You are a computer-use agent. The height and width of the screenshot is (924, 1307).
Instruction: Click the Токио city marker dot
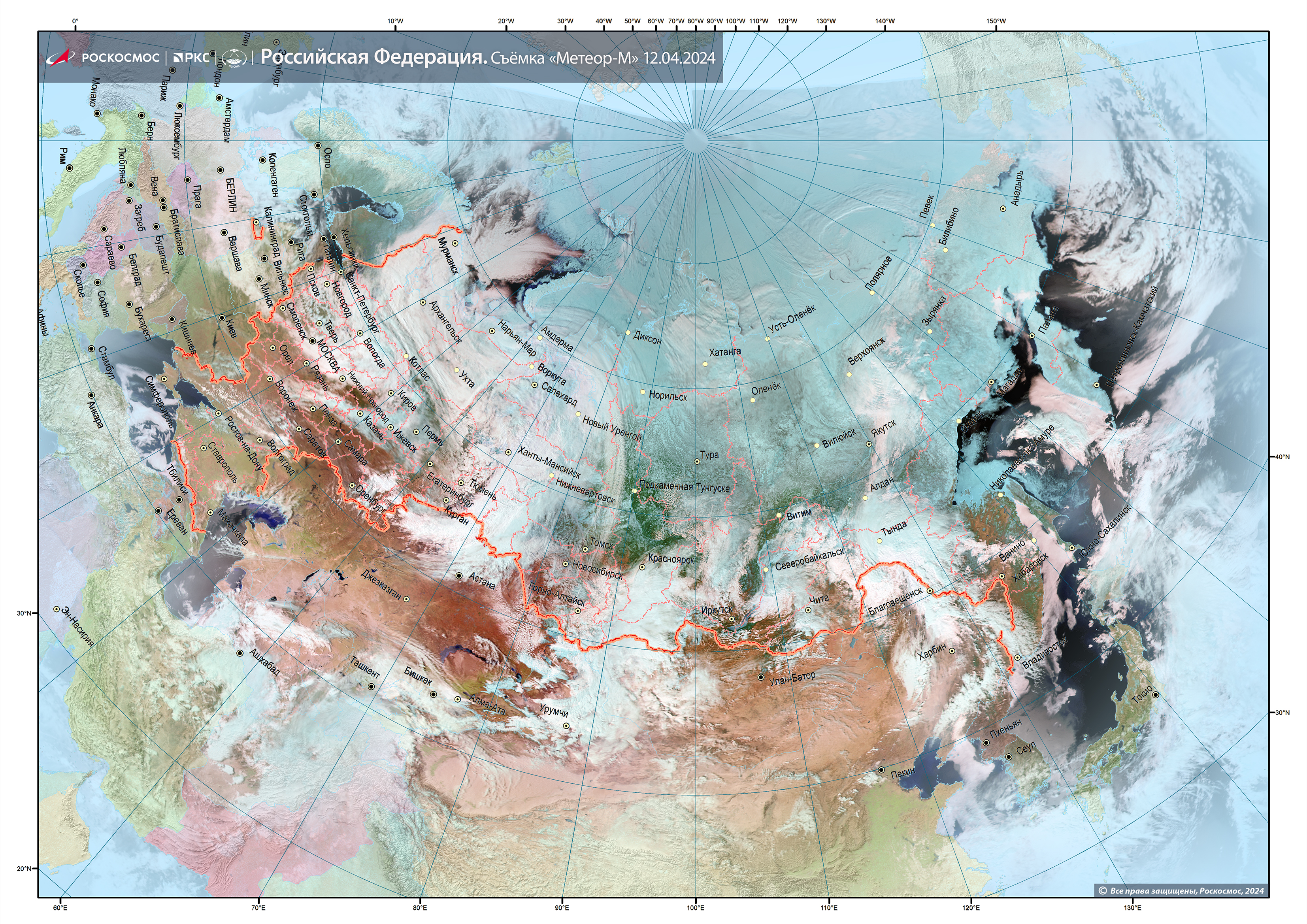click(1155, 694)
